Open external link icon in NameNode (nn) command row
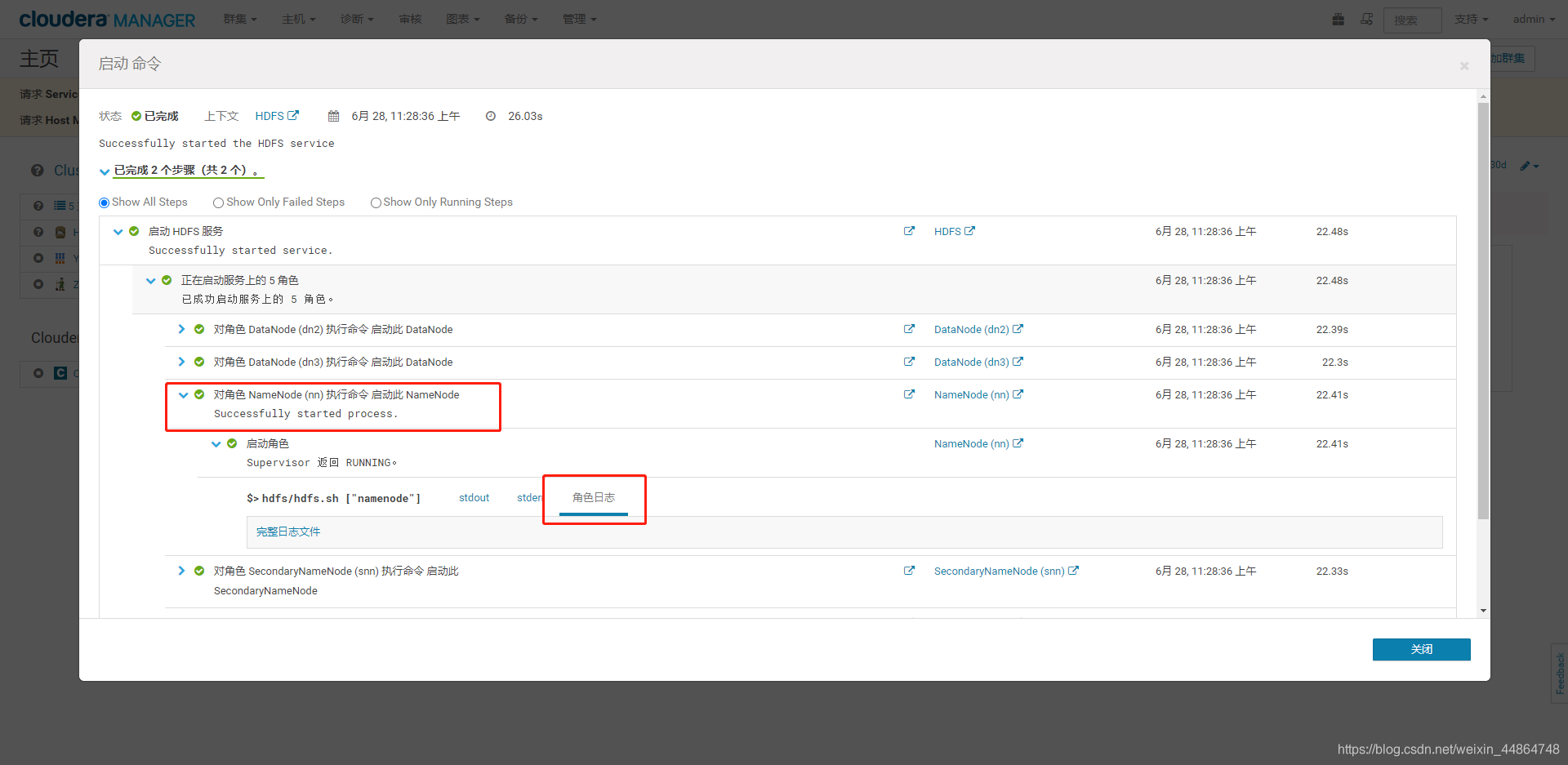This screenshot has height=765, width=1568. click(x=909, y=394)
